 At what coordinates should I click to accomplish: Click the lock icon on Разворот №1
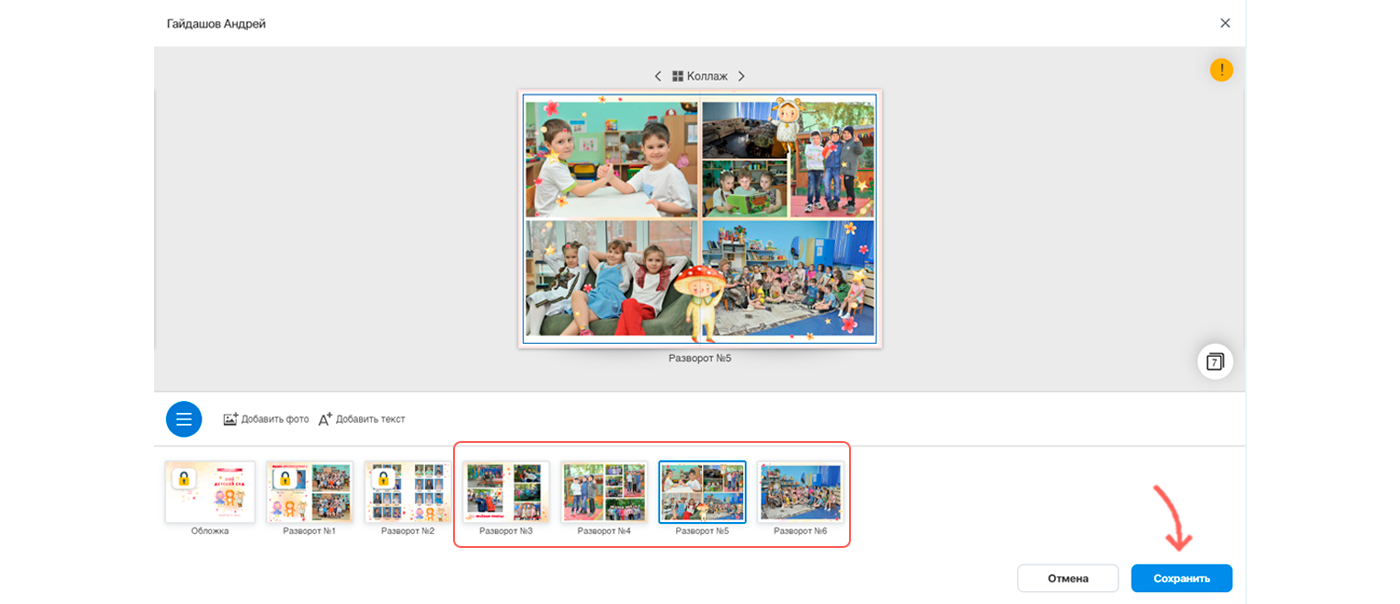pyautogui.click(x=283, y=479)
